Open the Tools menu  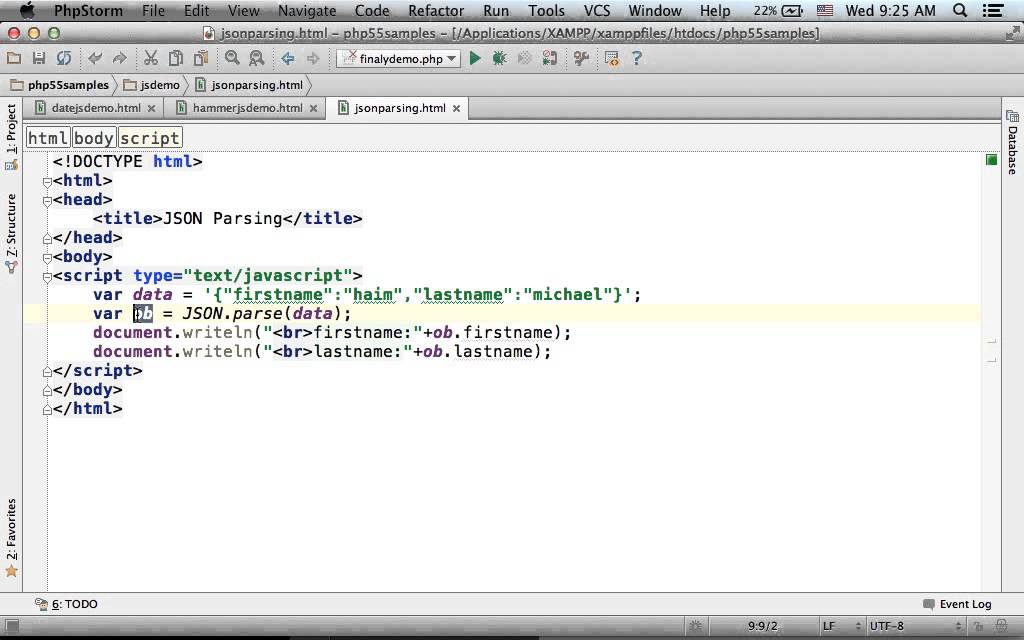click(547, 10)
